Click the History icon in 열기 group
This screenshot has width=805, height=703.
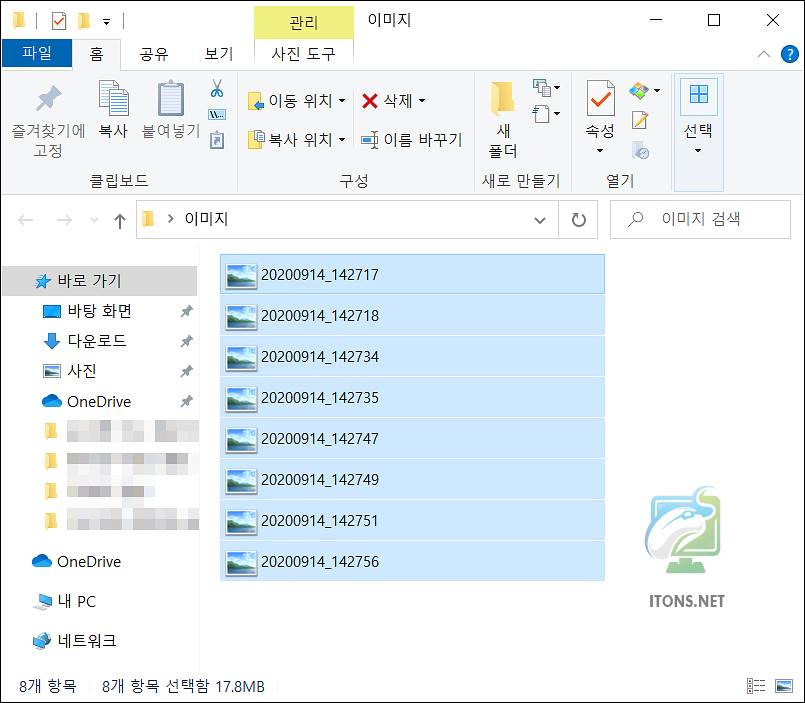pyautogui.click(x=640, y=150)
